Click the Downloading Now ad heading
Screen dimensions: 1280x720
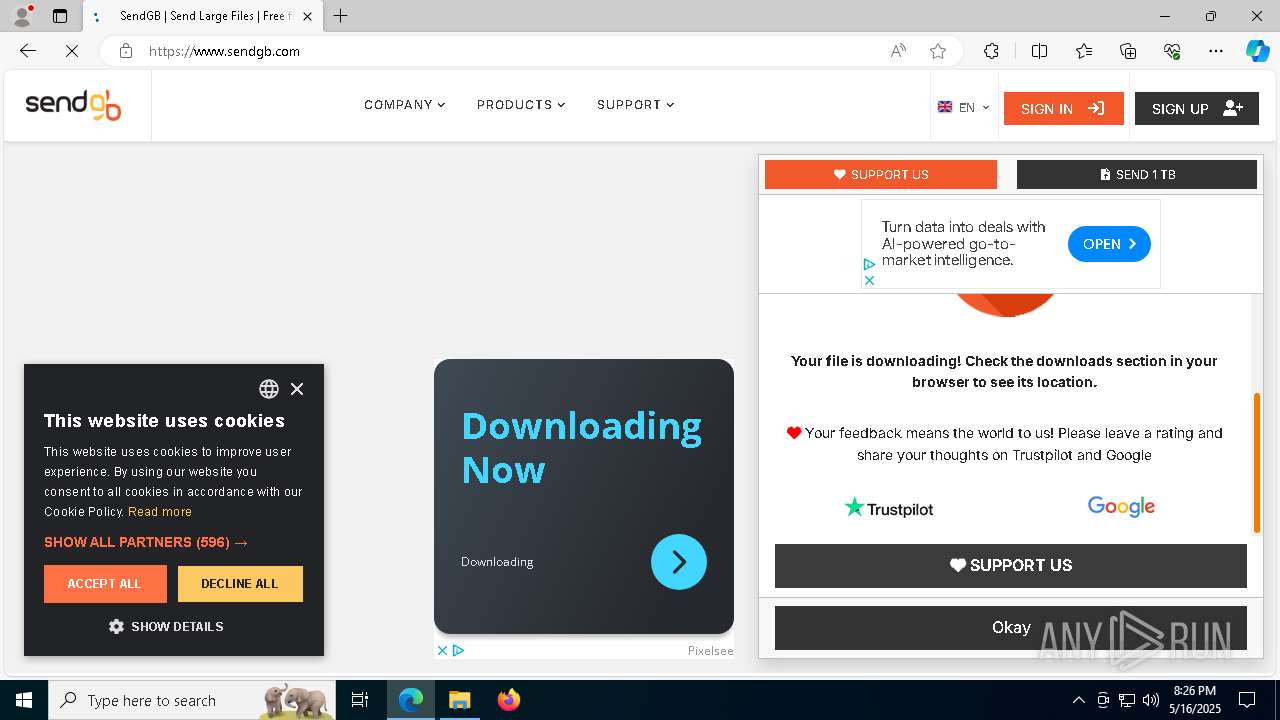[x=581, y=447]
